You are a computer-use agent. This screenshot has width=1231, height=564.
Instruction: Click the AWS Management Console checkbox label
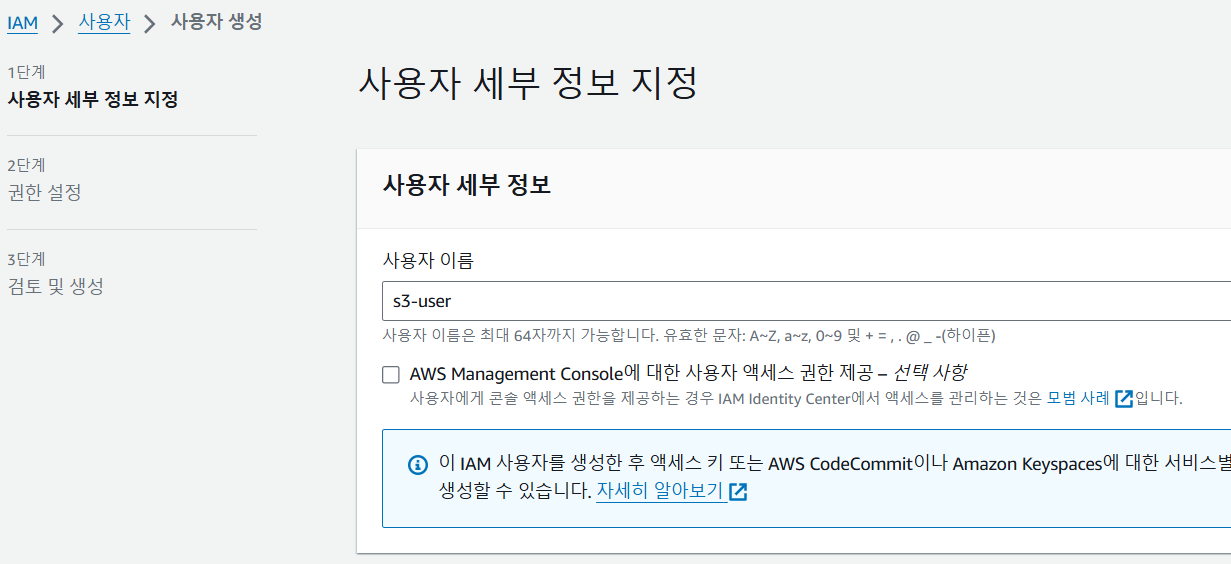coord(688,374)
